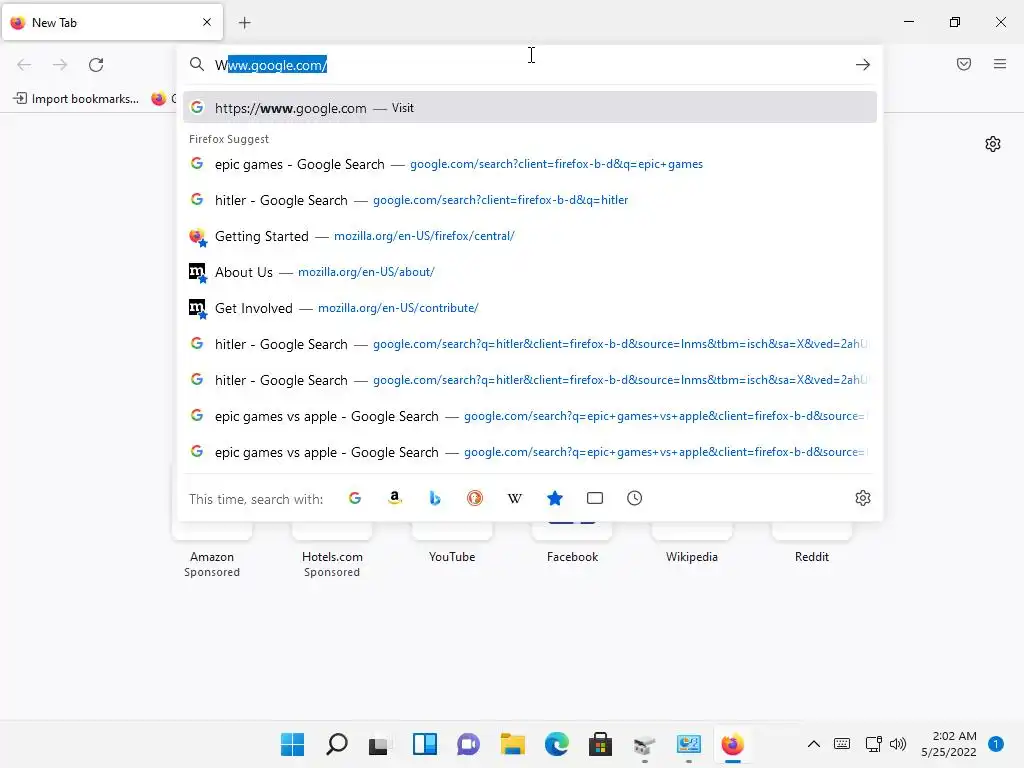The width and height of the screenshot is (1024, 768).
Task: Close the New Tab tab
Action: click(x=207, y=22)
